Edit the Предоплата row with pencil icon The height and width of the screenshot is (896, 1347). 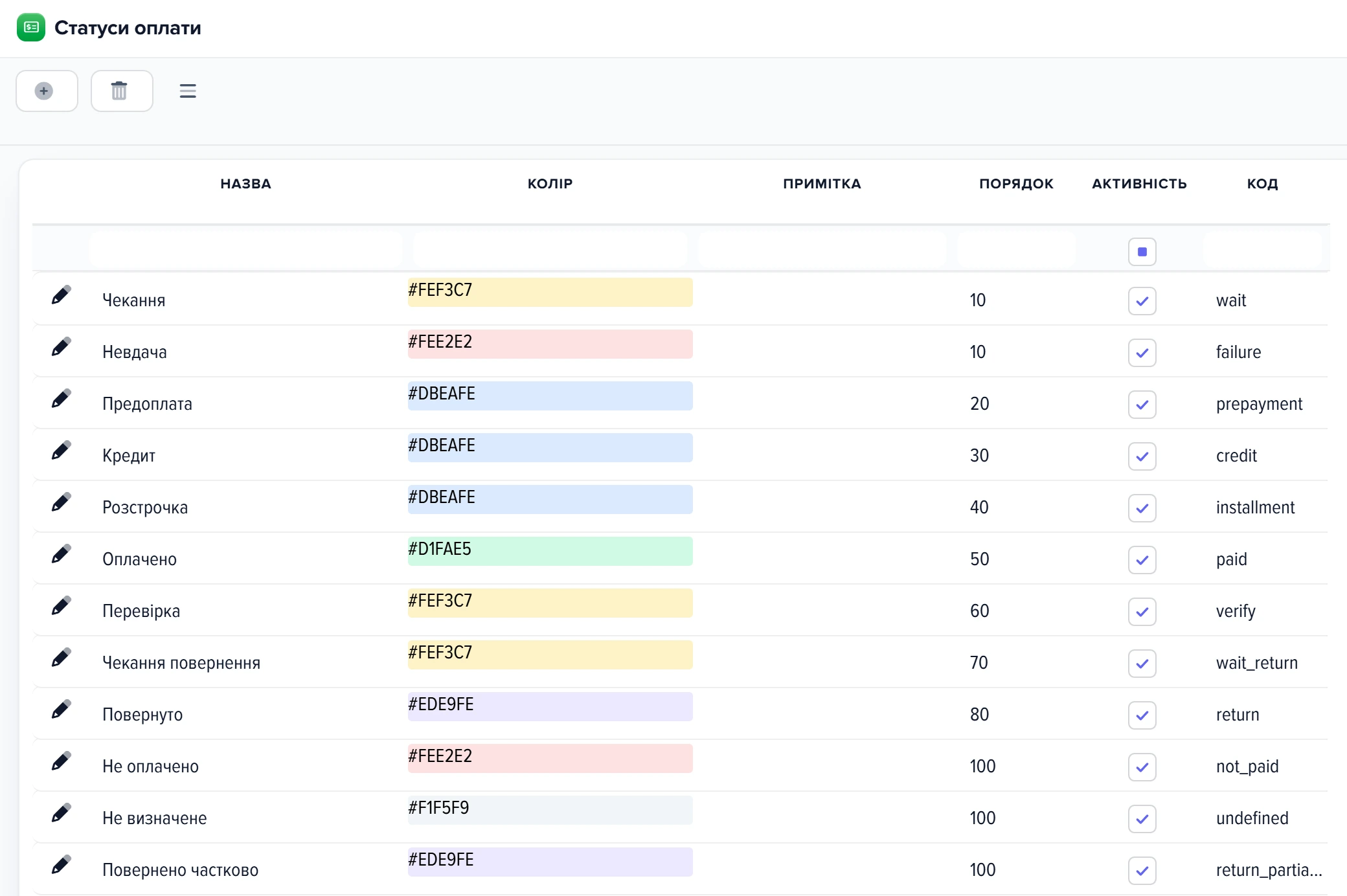pyautogui.click(x=61, y=399)
